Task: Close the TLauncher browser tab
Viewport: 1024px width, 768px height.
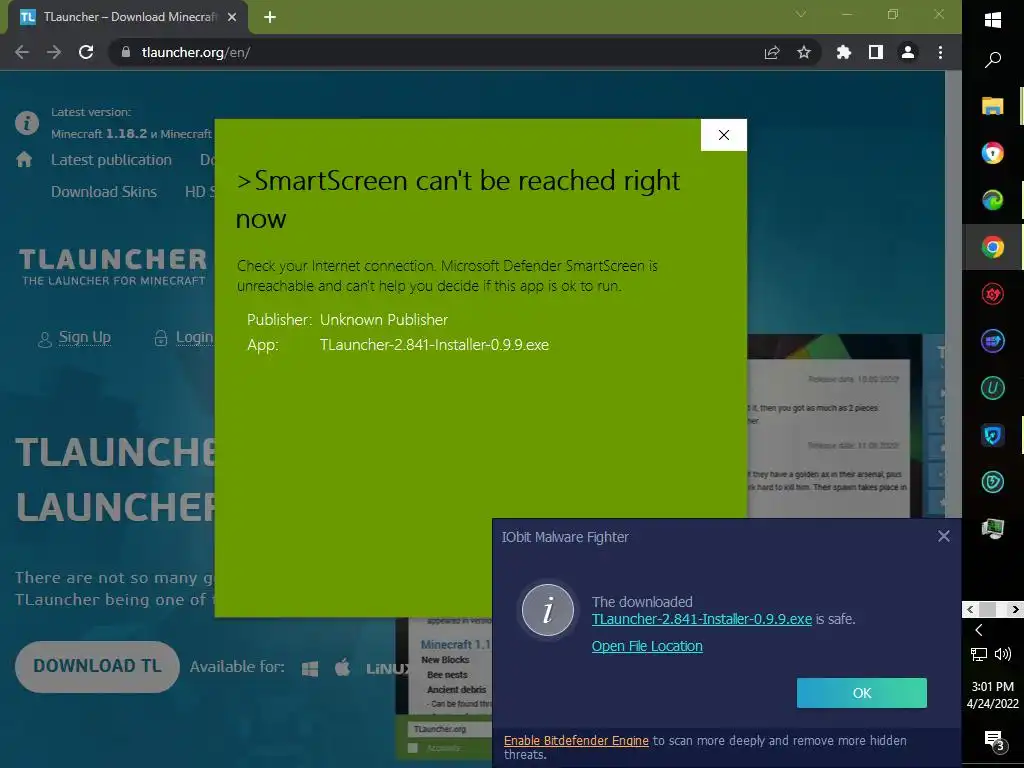Action: [232, 17]
